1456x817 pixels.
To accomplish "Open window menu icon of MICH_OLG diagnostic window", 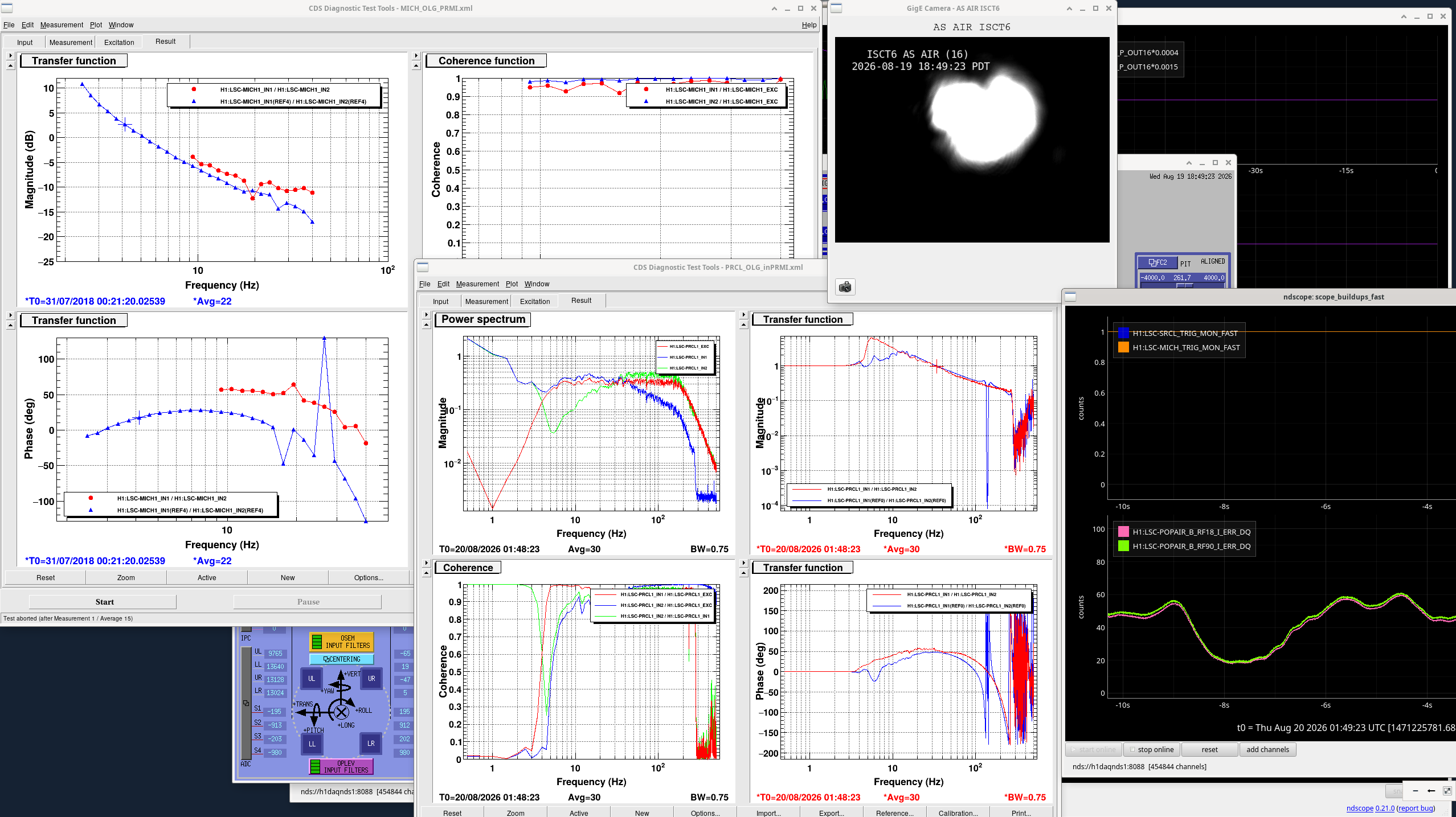I will (7, 8).
